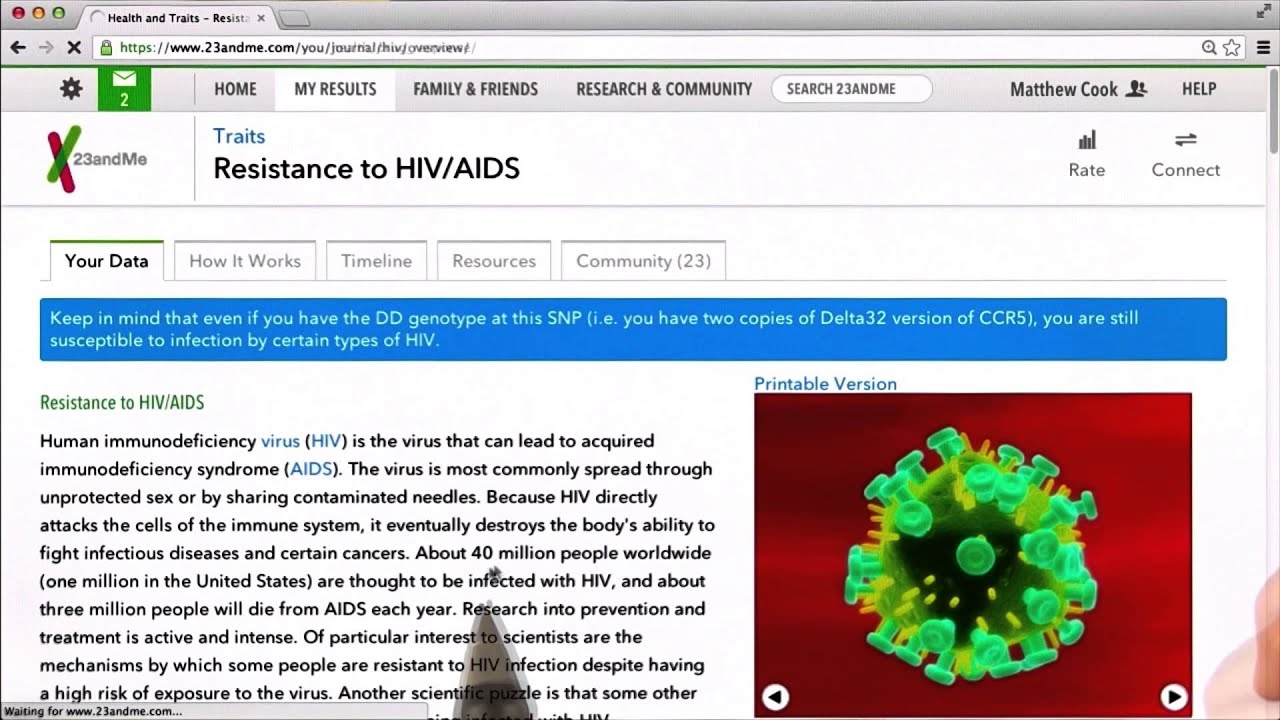Click the browser forward arrow
The height and width of the screenshot is (720, 1280).
tap(46, 47)
